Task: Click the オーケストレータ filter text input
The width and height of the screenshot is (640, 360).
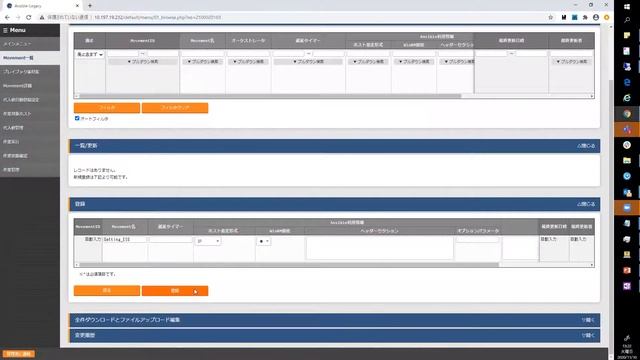Action: point(249,54)
